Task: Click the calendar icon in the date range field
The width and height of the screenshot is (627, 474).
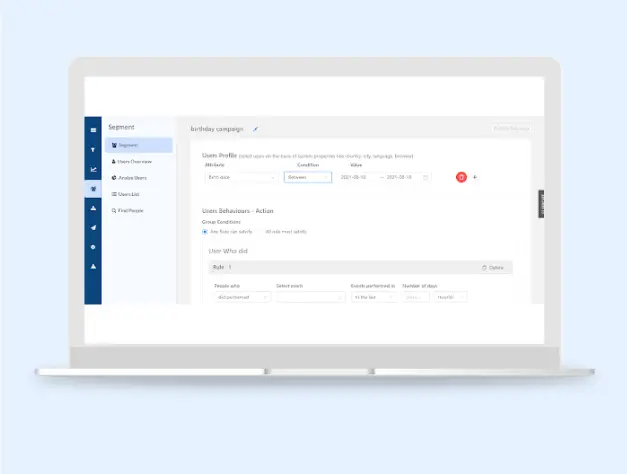Action: click(426, 177)
